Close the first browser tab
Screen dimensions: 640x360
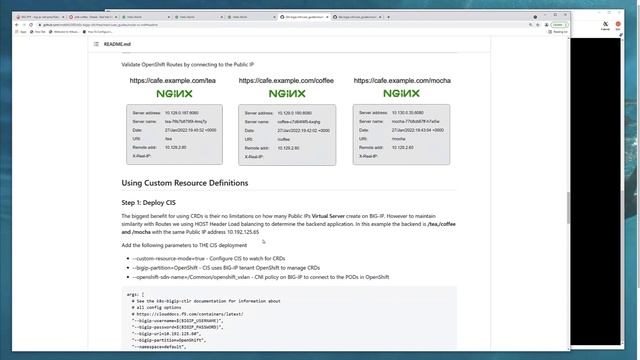pos(63,17)
